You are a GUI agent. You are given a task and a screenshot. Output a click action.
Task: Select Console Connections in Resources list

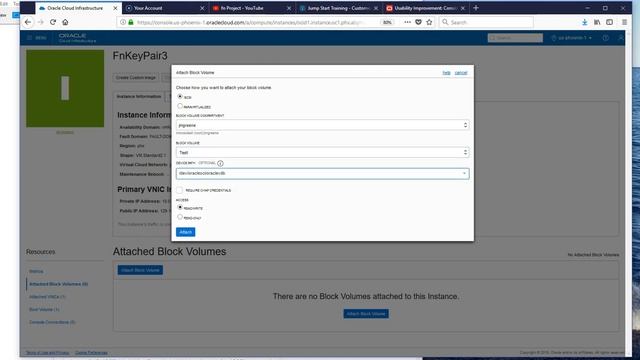(52, 322)
